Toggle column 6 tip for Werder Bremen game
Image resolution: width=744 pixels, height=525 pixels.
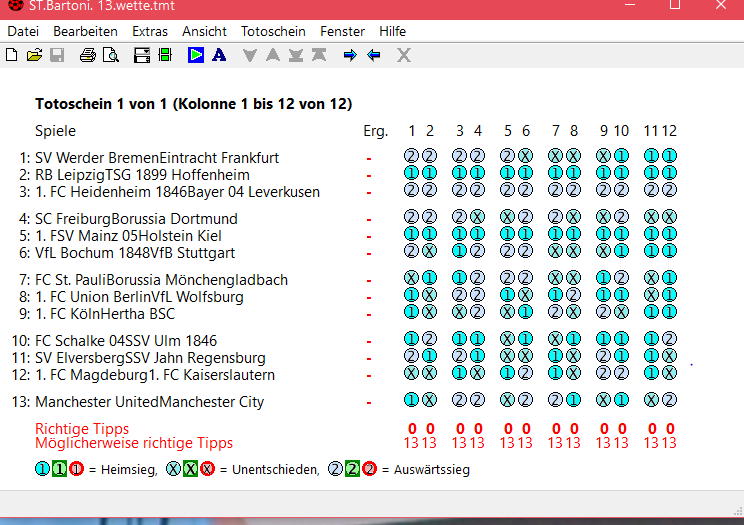point(525,156)
